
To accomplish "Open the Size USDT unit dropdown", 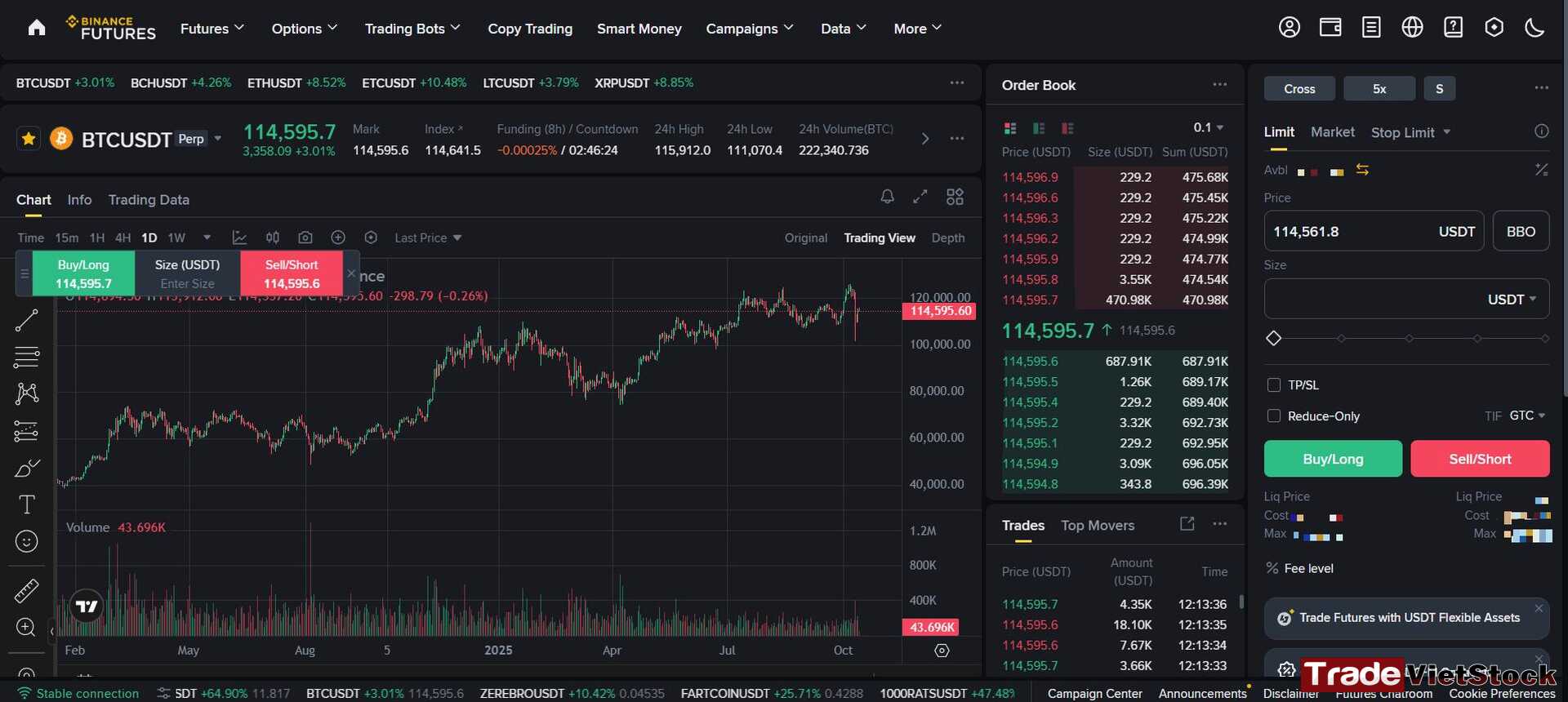I will pos(1512,300).
